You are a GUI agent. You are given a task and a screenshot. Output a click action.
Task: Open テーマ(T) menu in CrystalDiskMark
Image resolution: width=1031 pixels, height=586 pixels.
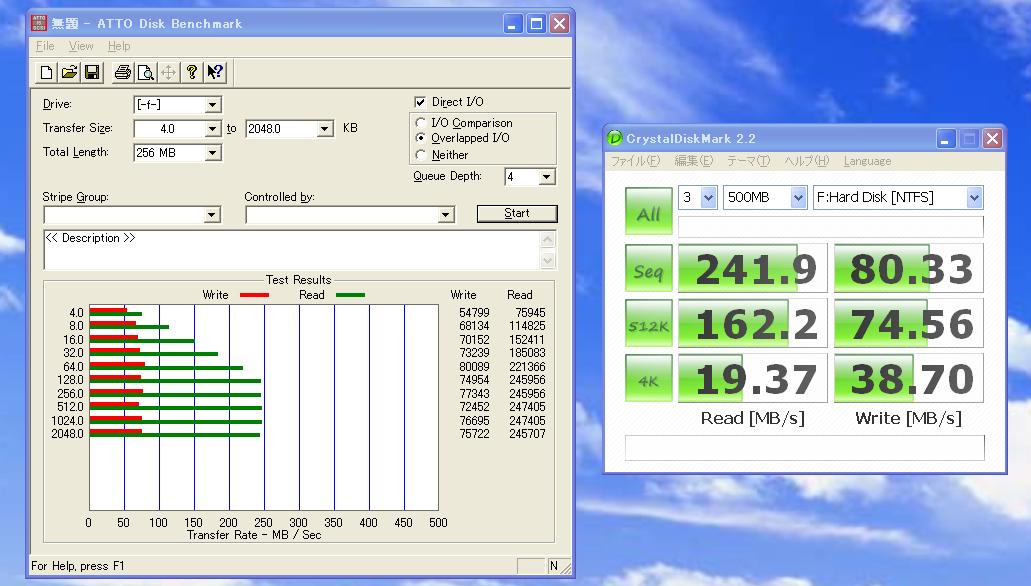[x=748, y=161]
